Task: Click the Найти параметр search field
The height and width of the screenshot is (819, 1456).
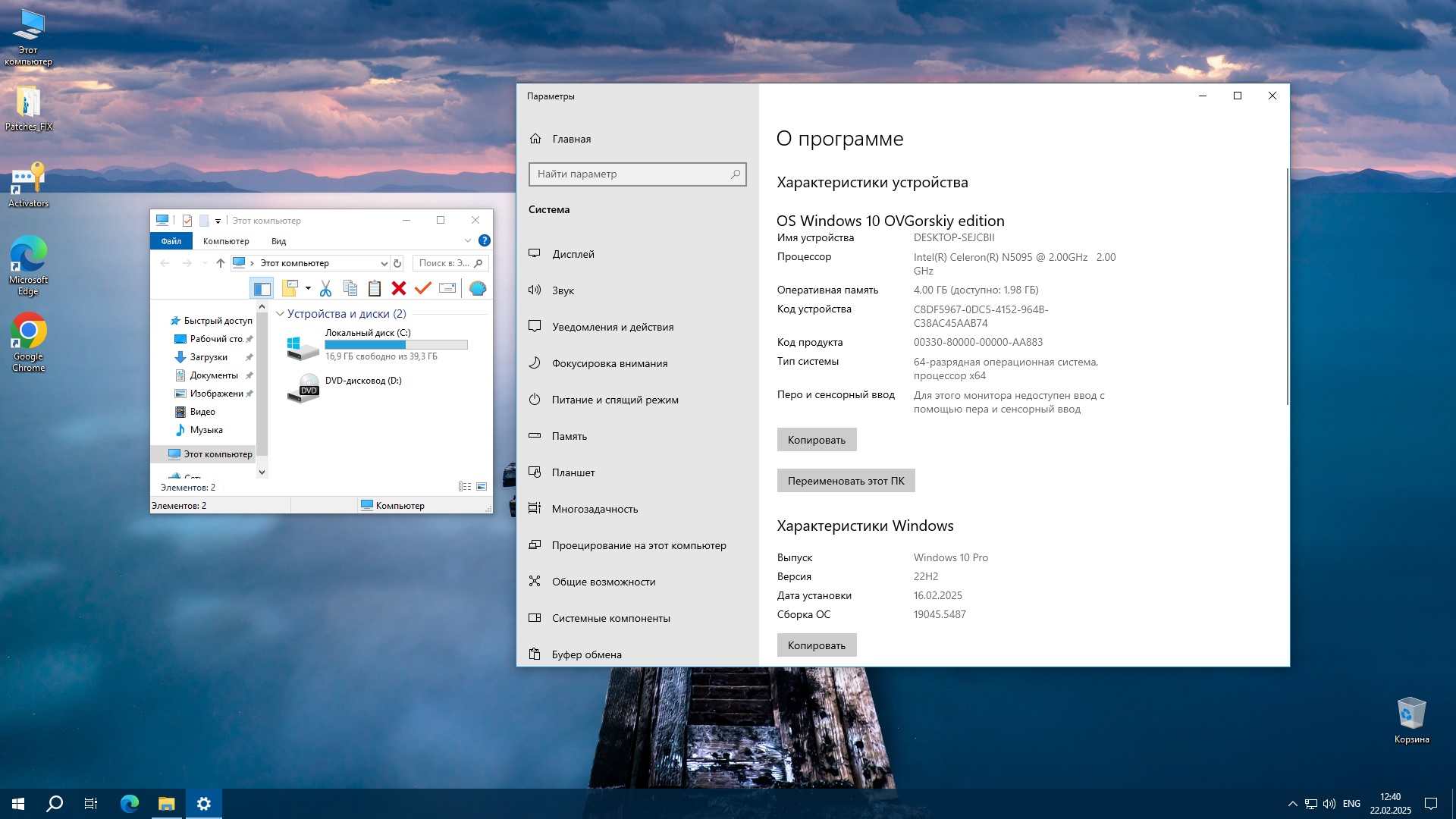Action: (x=638, y=174)
